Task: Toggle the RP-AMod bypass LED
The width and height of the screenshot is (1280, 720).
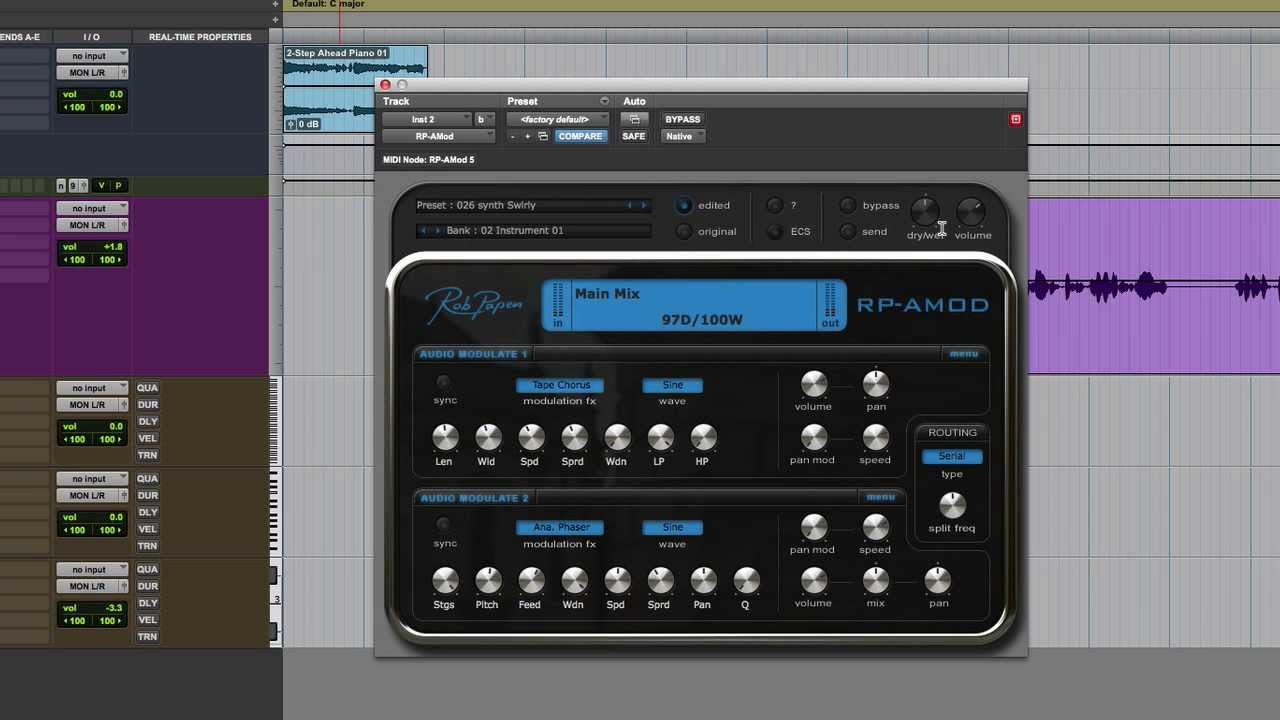Action: pos(848,205)
